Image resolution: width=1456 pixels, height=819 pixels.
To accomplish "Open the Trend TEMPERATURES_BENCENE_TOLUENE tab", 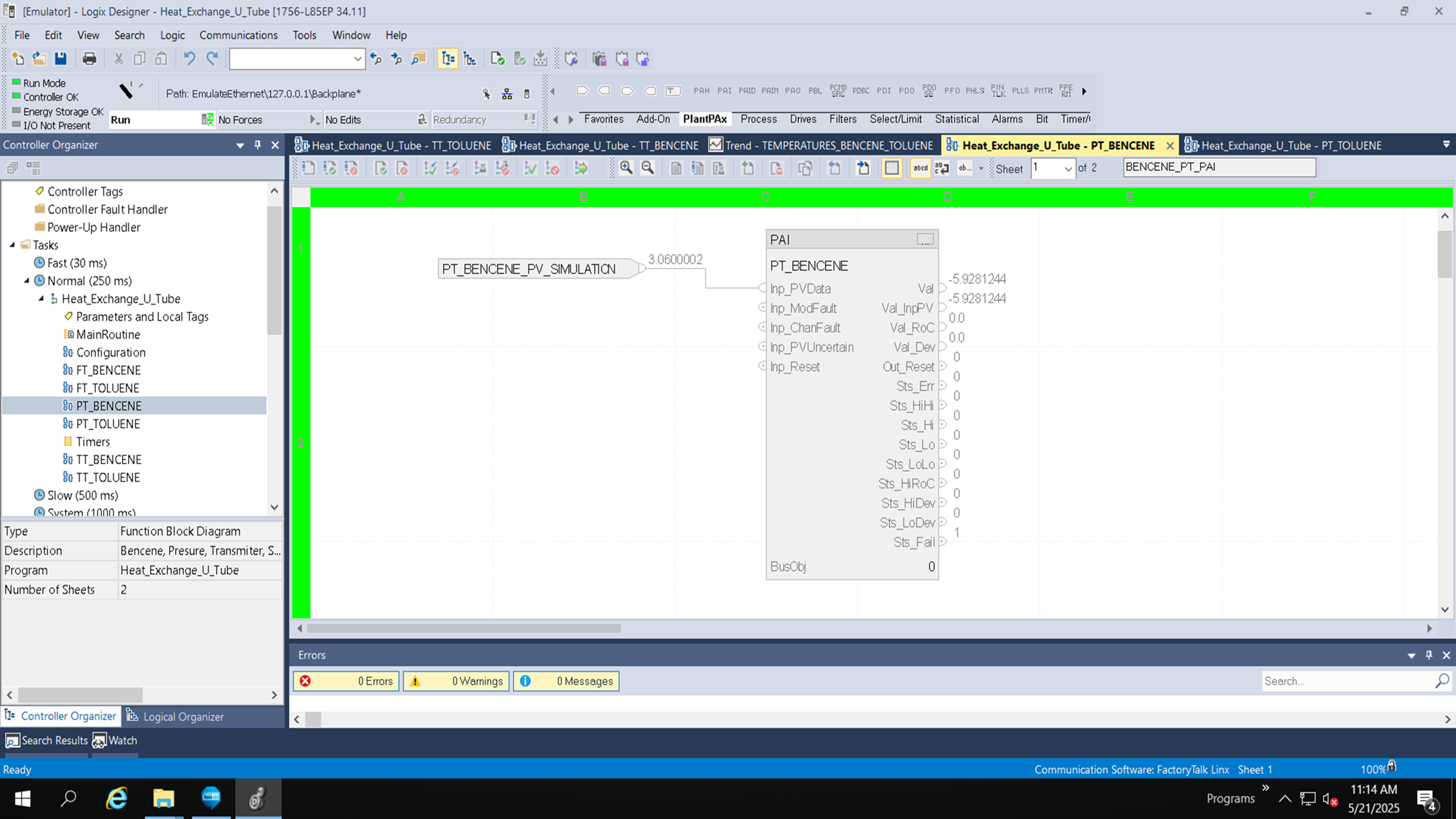I will click(x=821, y=145).
